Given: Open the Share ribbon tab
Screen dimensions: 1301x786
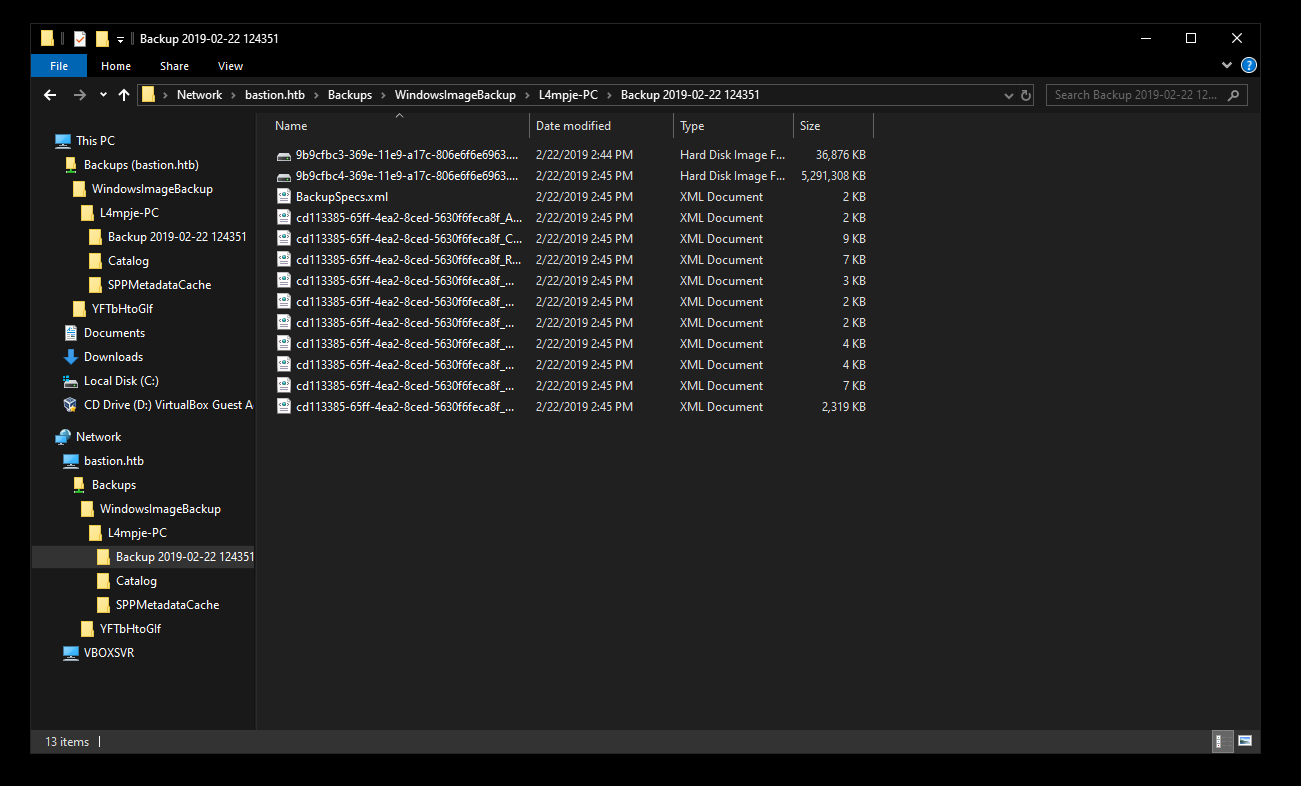Looking at the screenshot, I should [174, 66].
